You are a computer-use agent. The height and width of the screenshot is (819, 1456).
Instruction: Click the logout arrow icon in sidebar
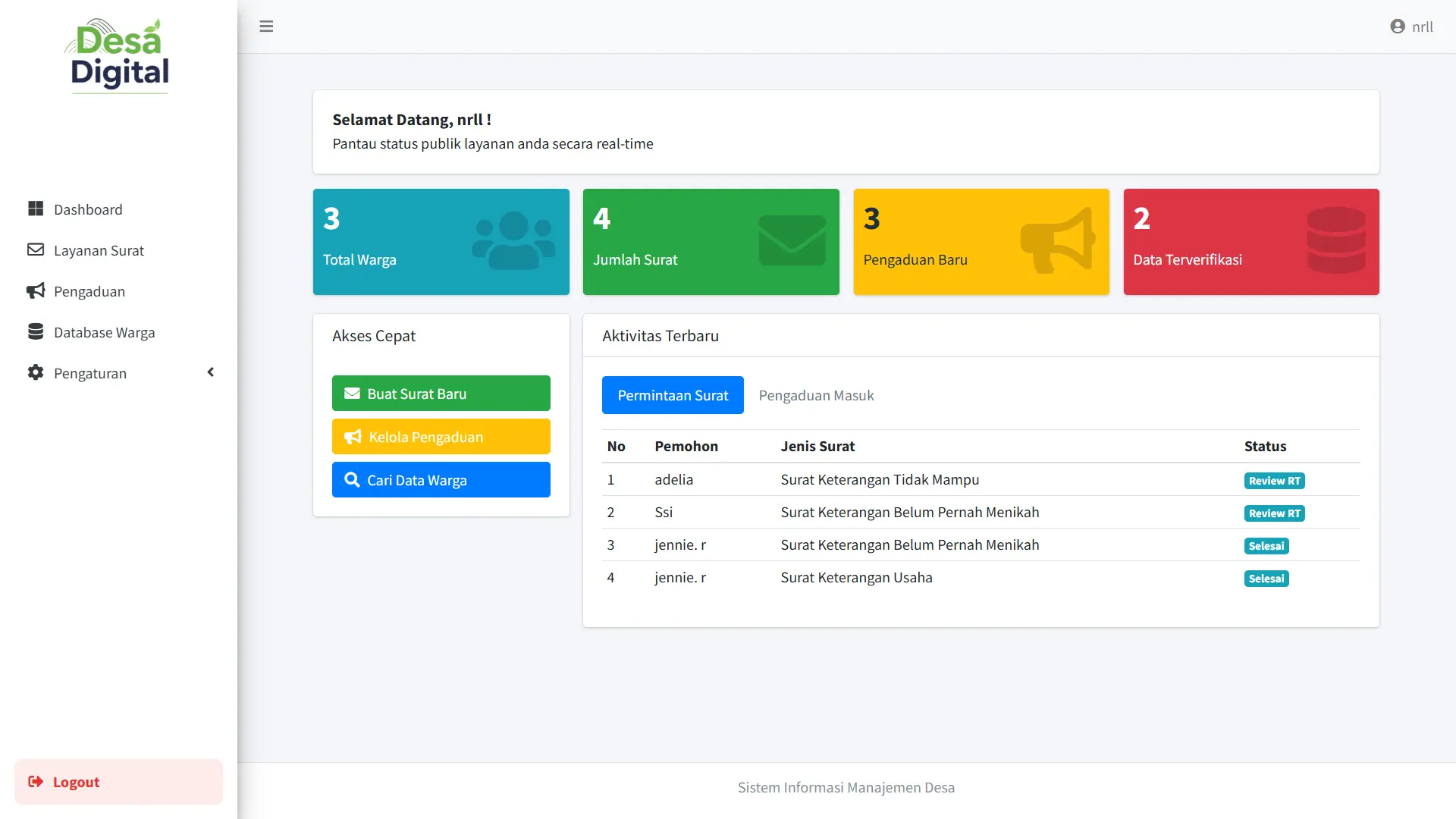pyautogui.click(x=35, y=781)
